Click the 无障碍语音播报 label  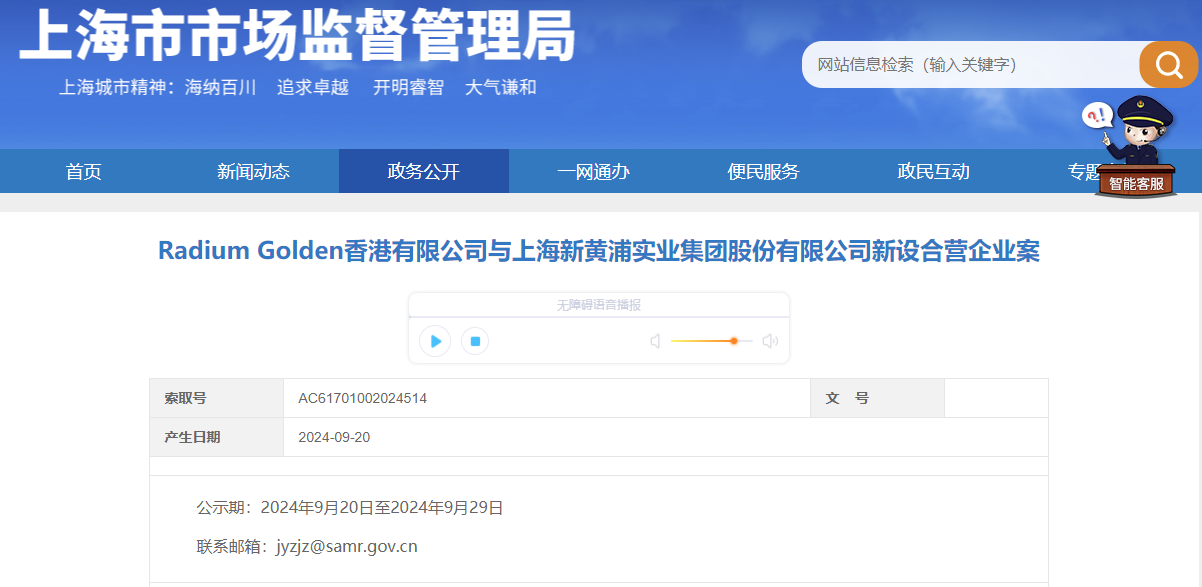tap(599, 305)
